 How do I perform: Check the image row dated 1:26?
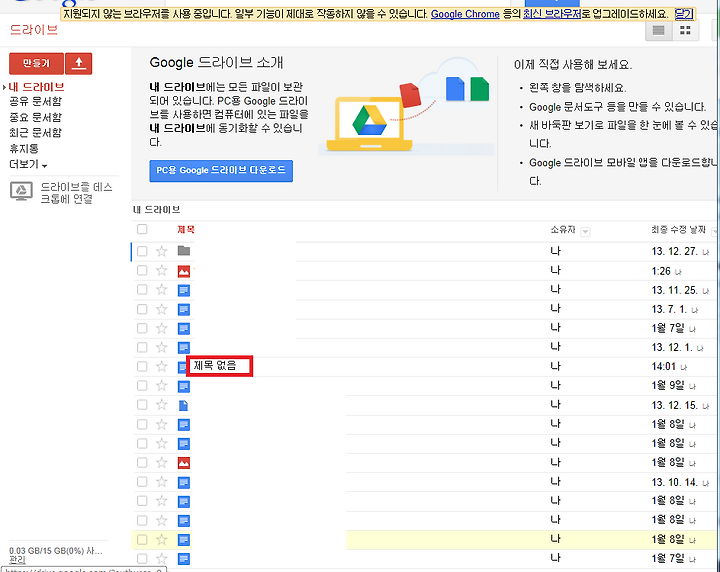(x=142, y=270)
